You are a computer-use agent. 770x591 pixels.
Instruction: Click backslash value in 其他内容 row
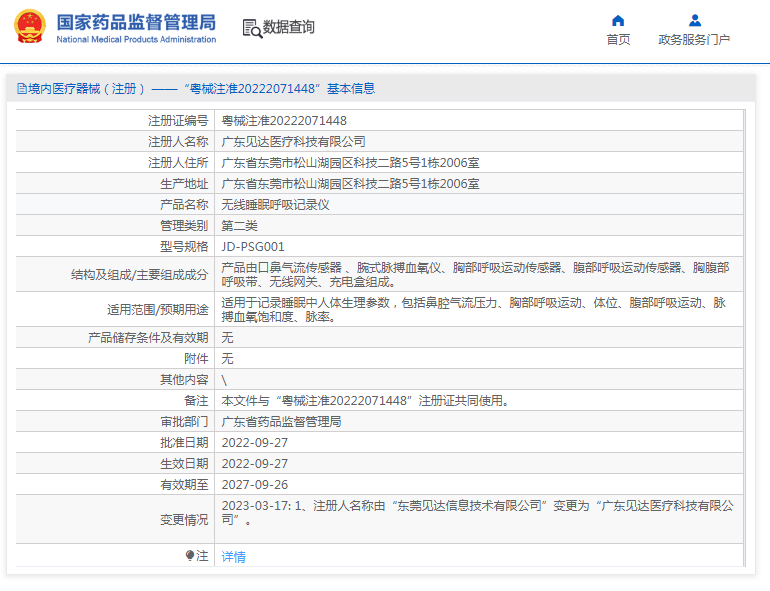pos(224,380)
